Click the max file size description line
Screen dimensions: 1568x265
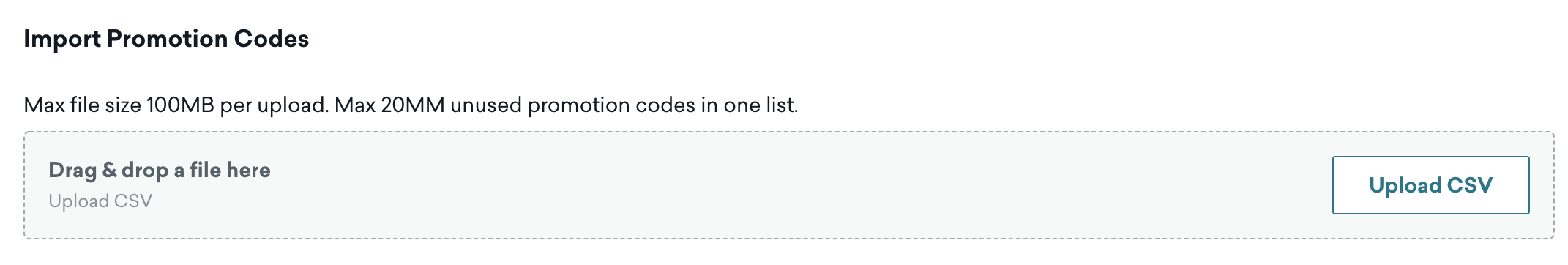coord(411,105)
